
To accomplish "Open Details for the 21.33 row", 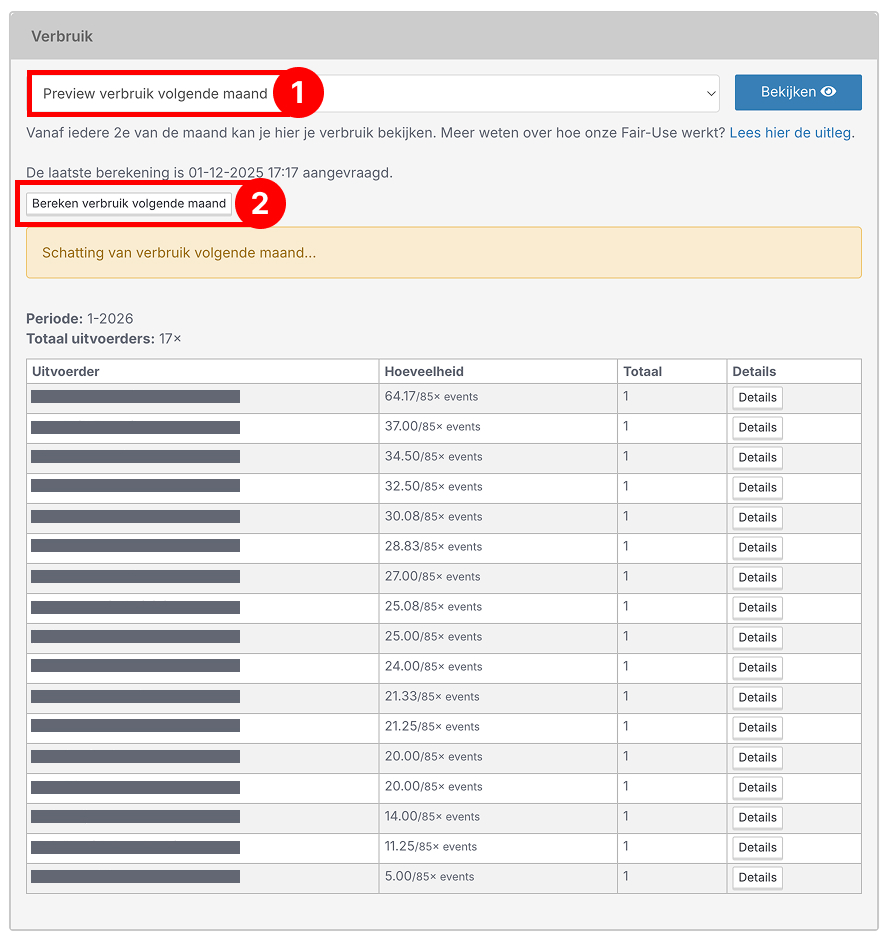I will pos(757,698).
